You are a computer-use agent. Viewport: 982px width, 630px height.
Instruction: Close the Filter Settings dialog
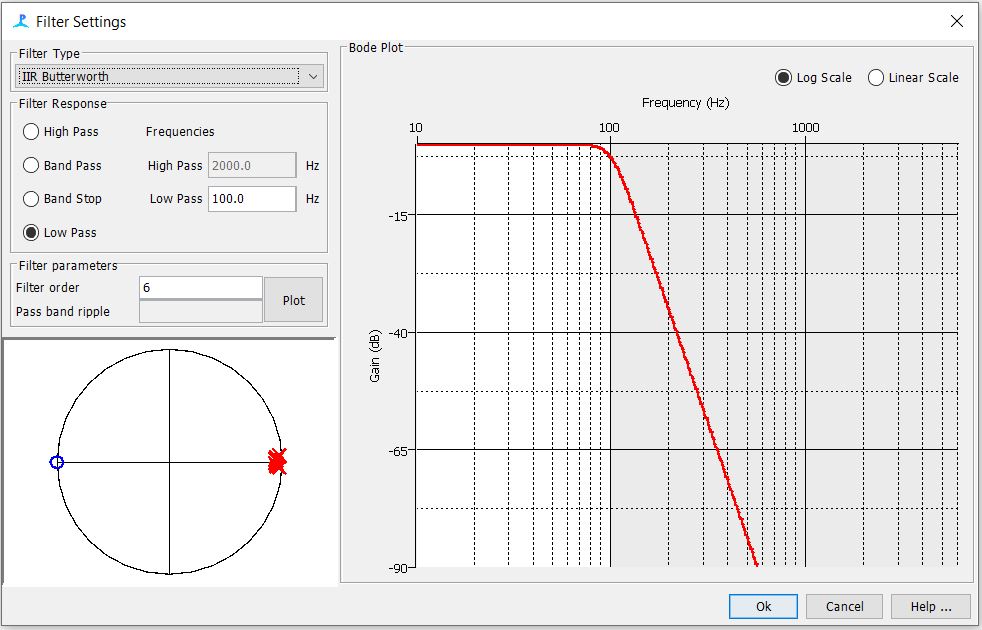coord(957,21)
